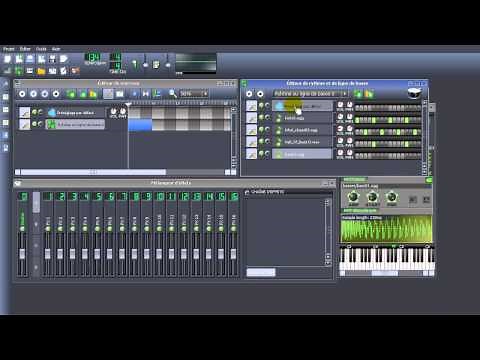Click a white piano key in instrument window
The image size is (480, 360).
point(359,266)
